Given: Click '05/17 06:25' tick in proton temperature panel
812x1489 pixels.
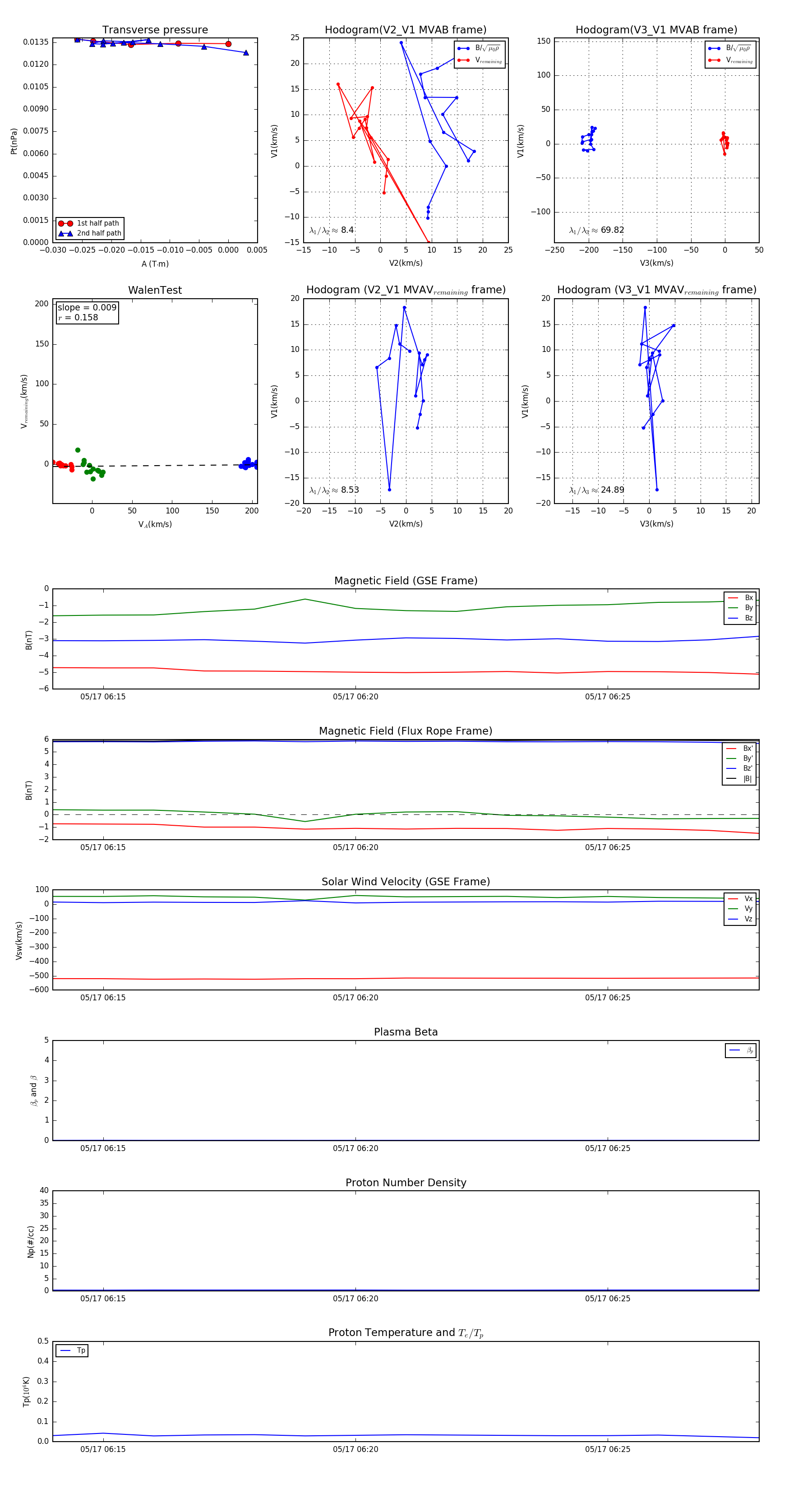Looking at the screenshot, I should (x=607, y=1449).
